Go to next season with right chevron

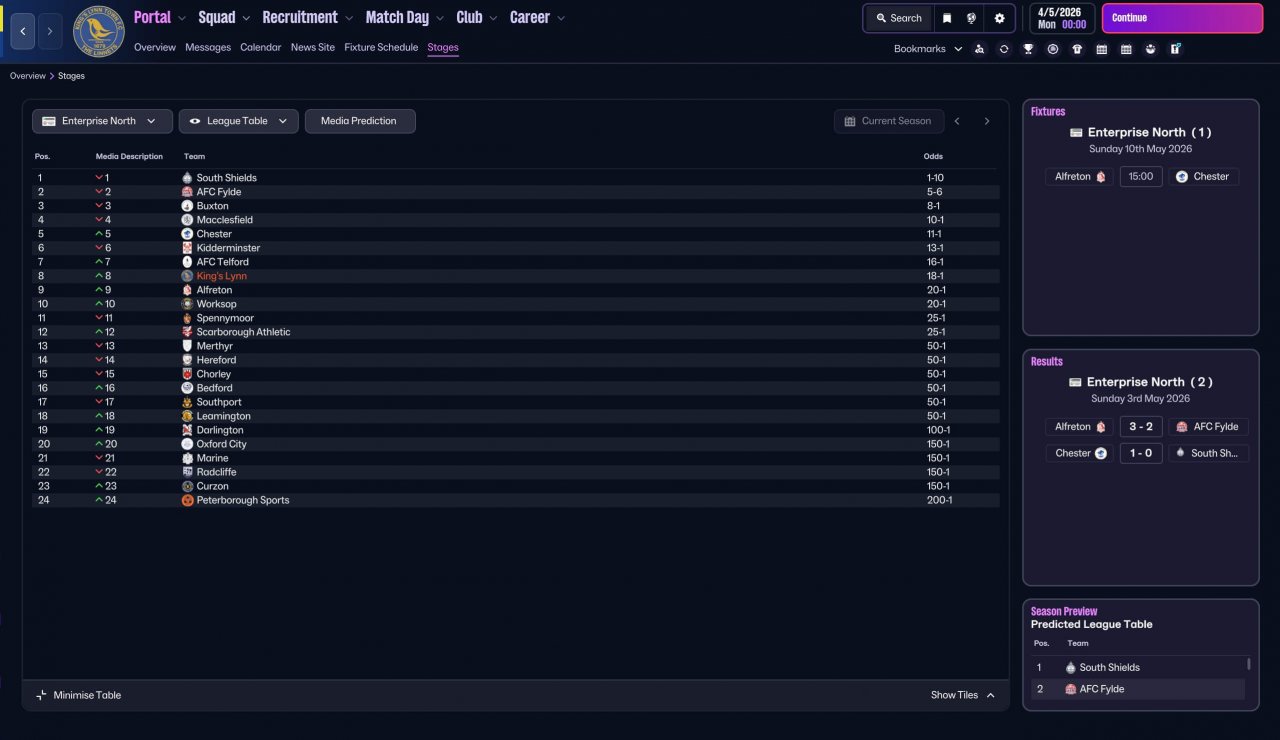(x=987, y=121)
